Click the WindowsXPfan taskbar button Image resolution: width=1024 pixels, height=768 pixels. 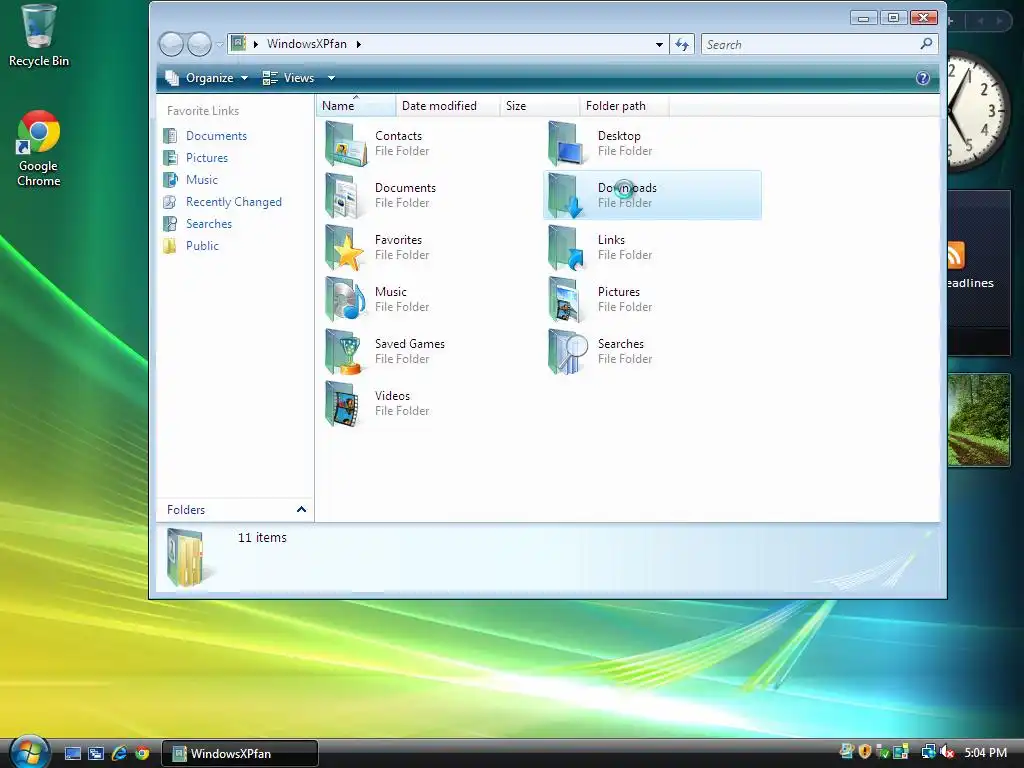click(239, 754)
